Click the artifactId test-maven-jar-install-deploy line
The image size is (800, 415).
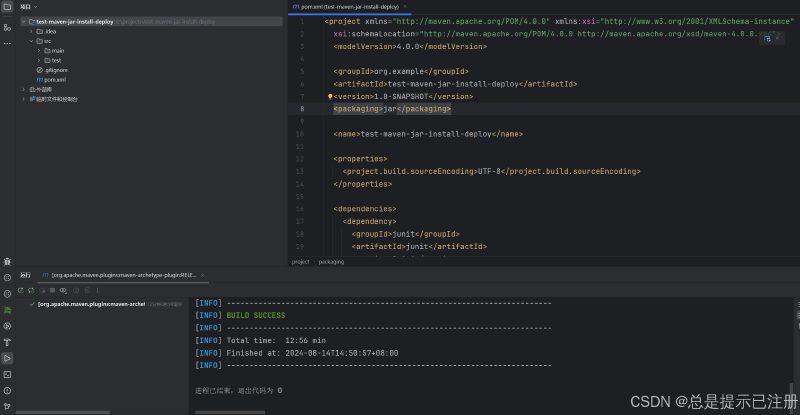point(455,84)
